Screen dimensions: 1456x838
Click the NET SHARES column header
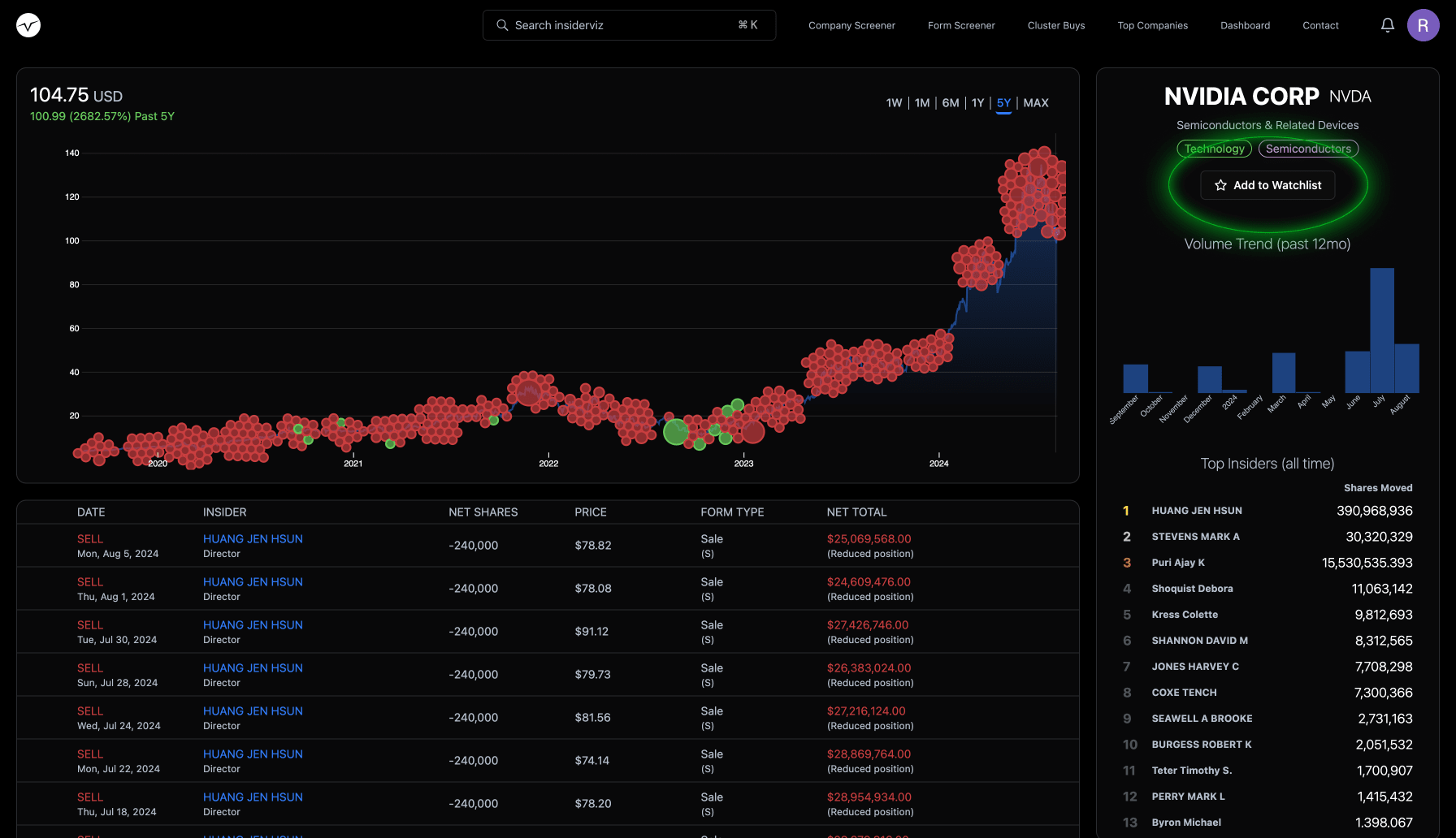(483, 512)
